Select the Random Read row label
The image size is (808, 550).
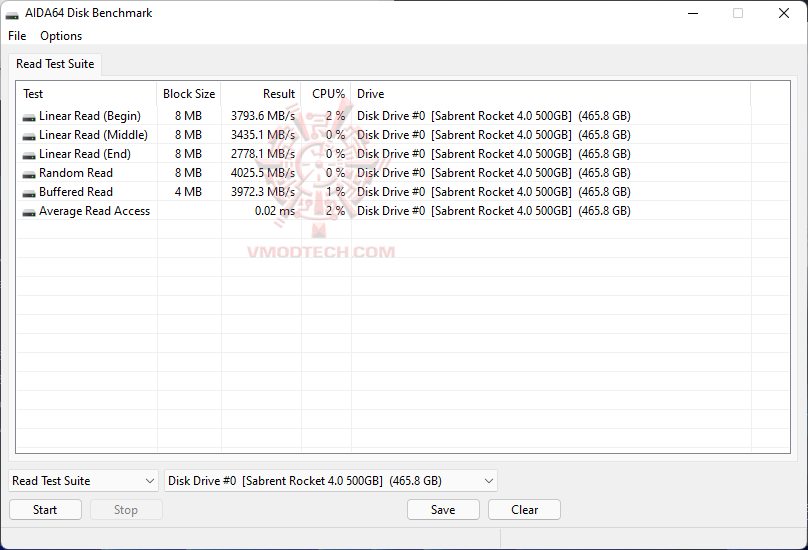pyautogui.click(x=76, y=173)
